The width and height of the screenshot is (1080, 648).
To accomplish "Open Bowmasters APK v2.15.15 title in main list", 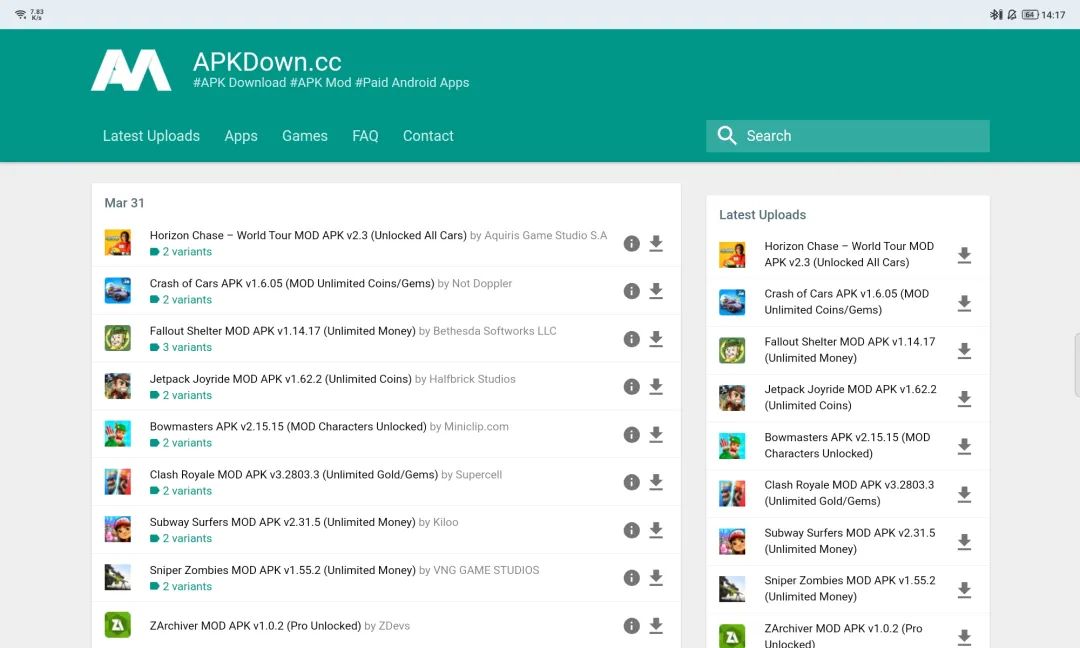I will click(x=288, y=426).
